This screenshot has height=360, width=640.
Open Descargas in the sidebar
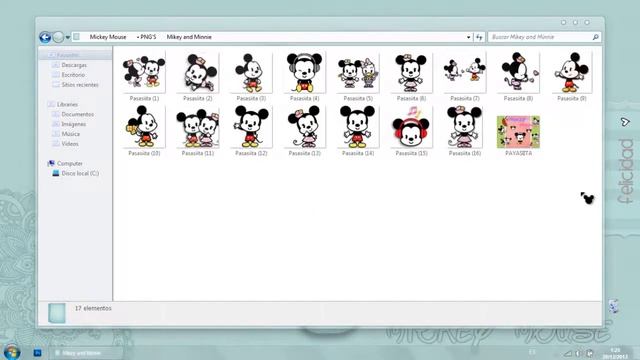click(x=74, y=65)
